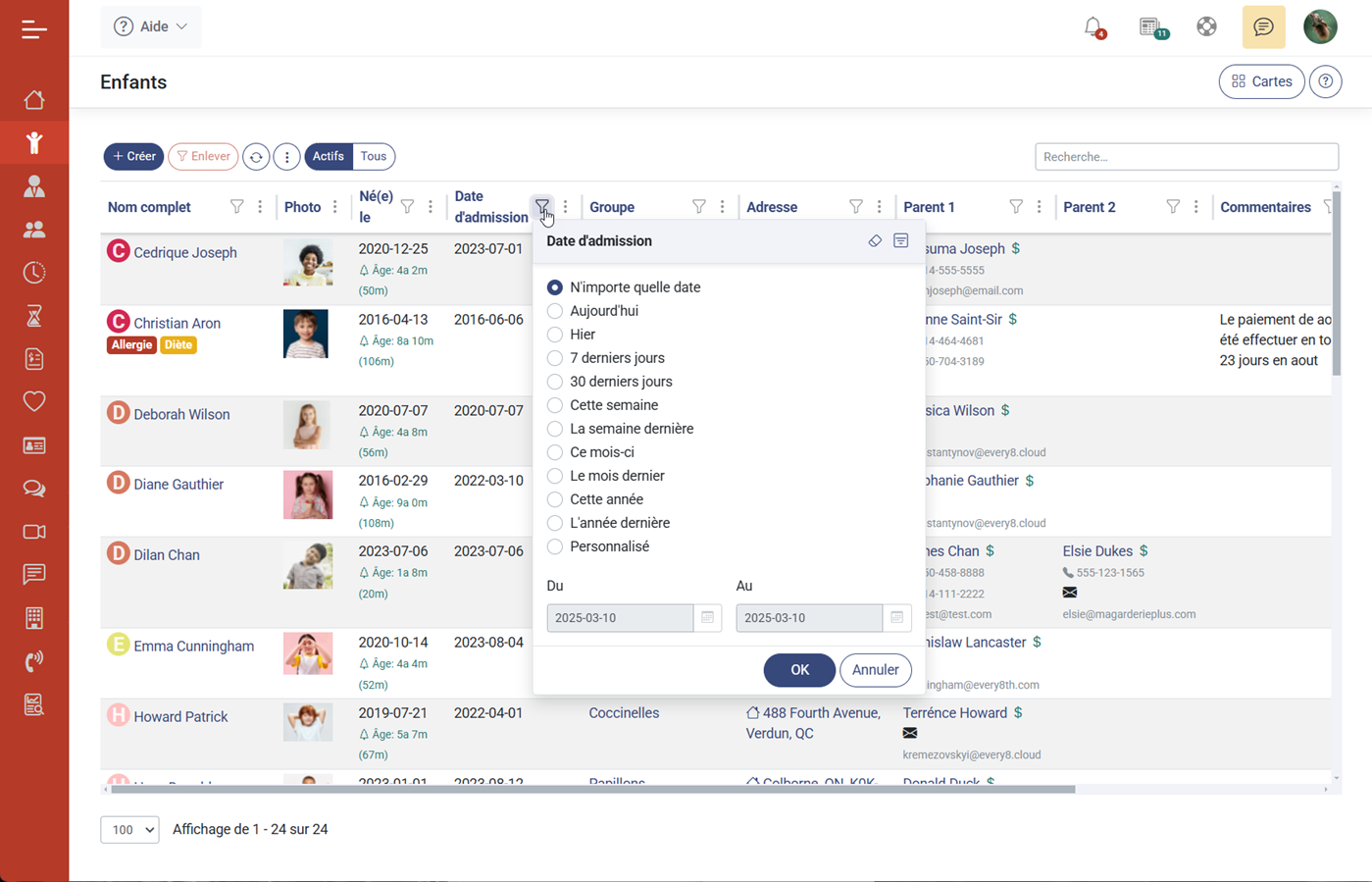Image resolution: width=1372 pixels, height=882 pixels.
Task: Select the Aujourd'hui radio option
Action: [x=555, y=310]
